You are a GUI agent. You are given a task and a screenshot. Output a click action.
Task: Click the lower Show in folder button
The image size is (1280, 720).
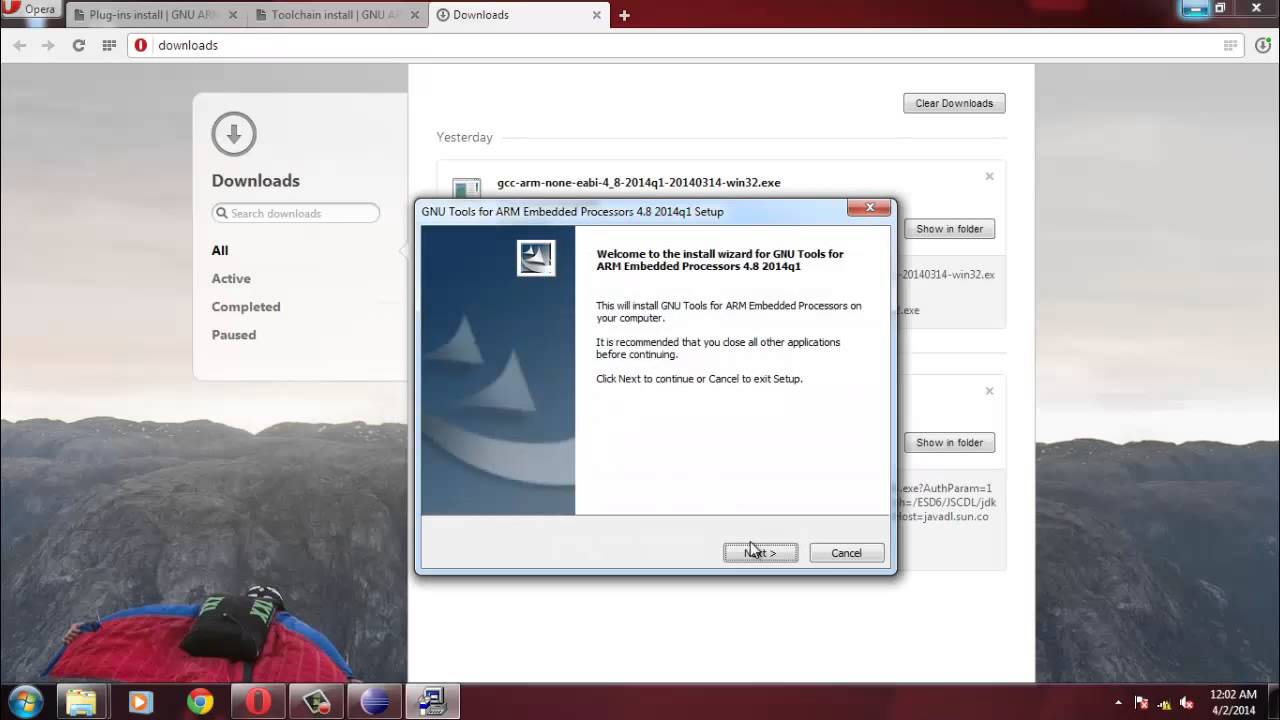(949, 442)
